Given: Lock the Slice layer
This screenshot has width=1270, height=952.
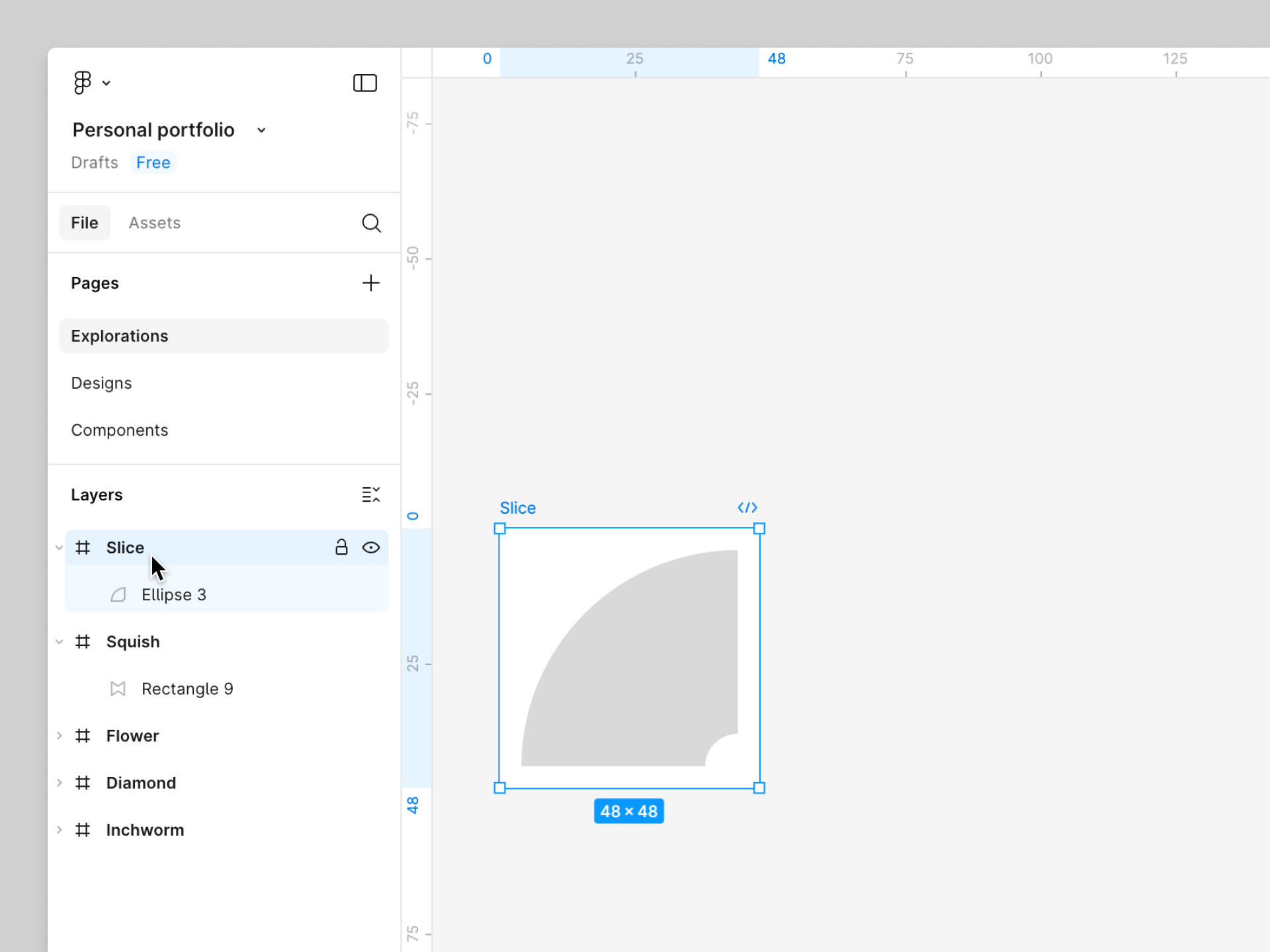Looking at the screenshot, I should [341, 547].
